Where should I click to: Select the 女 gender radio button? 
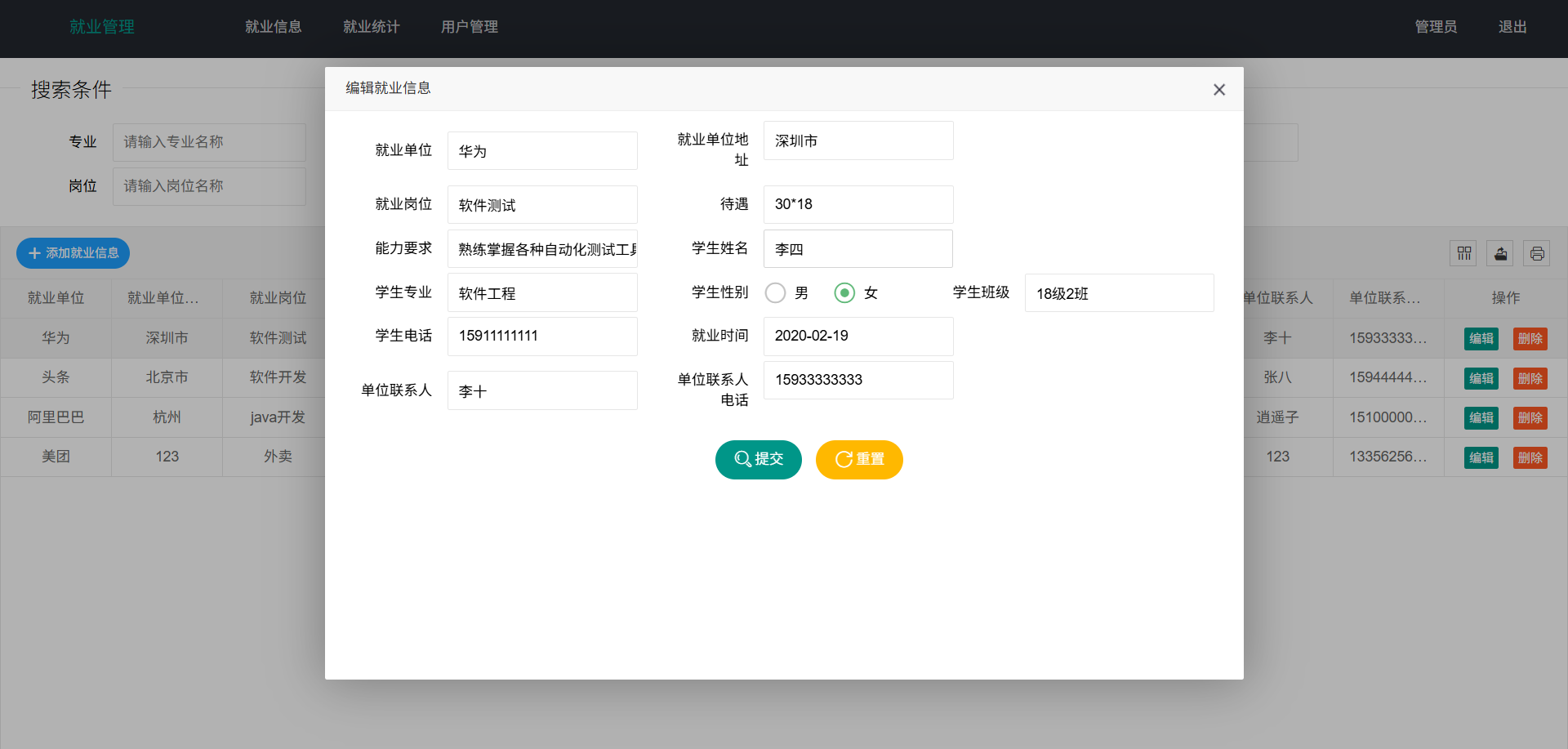[844, 292]
